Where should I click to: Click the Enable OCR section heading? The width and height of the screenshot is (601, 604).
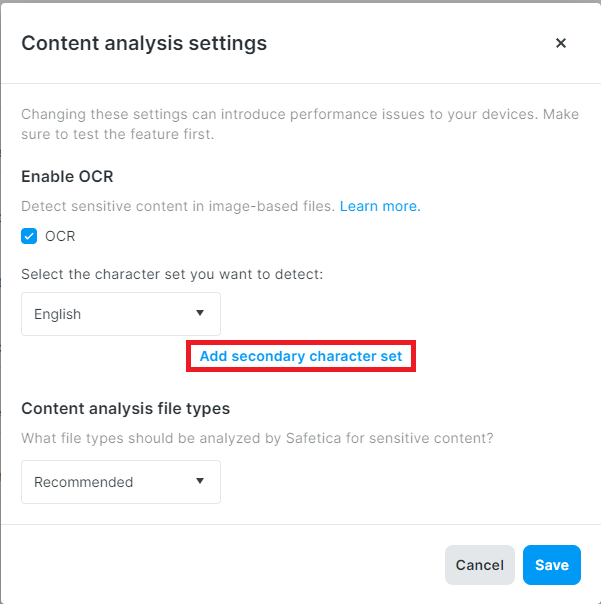(67, 177)
